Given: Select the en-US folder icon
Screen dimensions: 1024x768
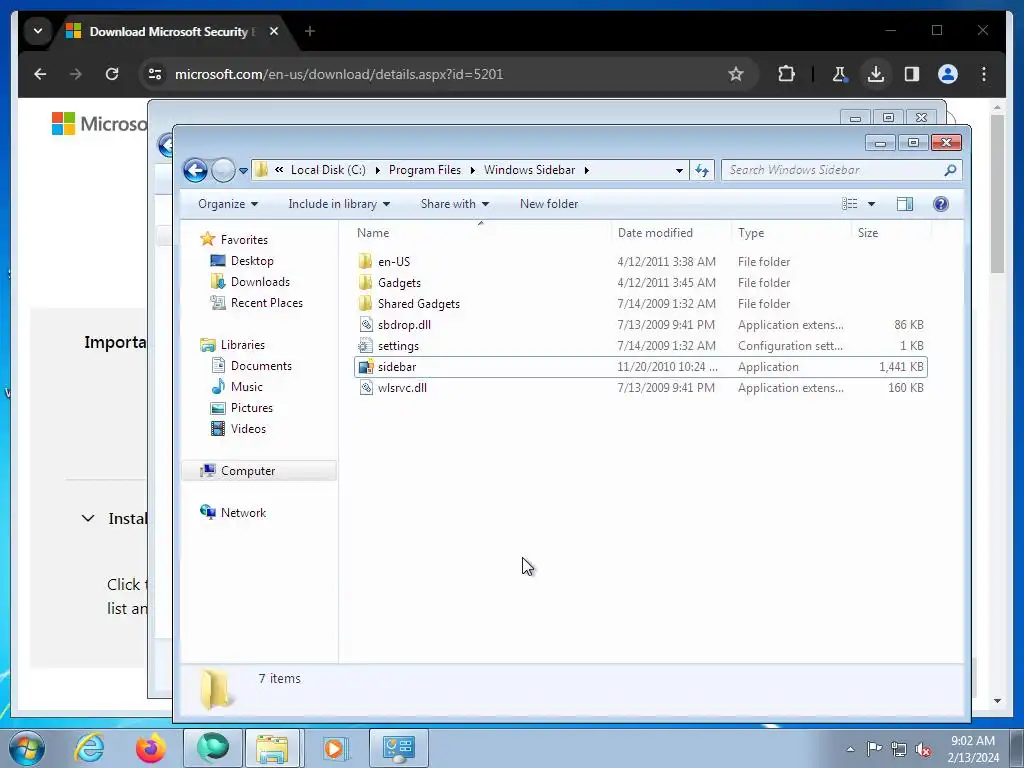Looking at the screenshot, I should tap(366, 262).
